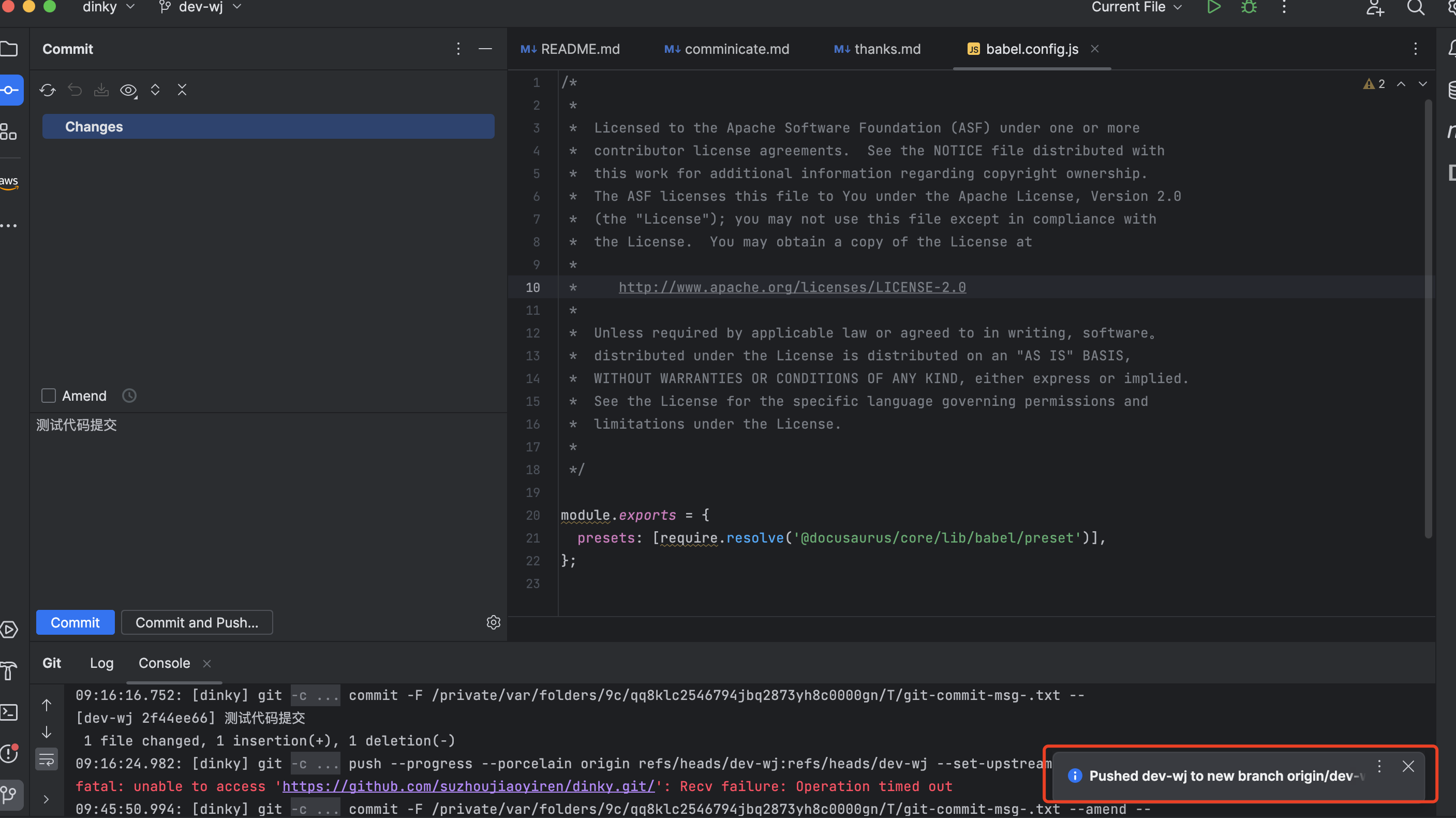Click the Shelve changes icon
Viewport: 1456px width, 818px height.
coord(101,90)
